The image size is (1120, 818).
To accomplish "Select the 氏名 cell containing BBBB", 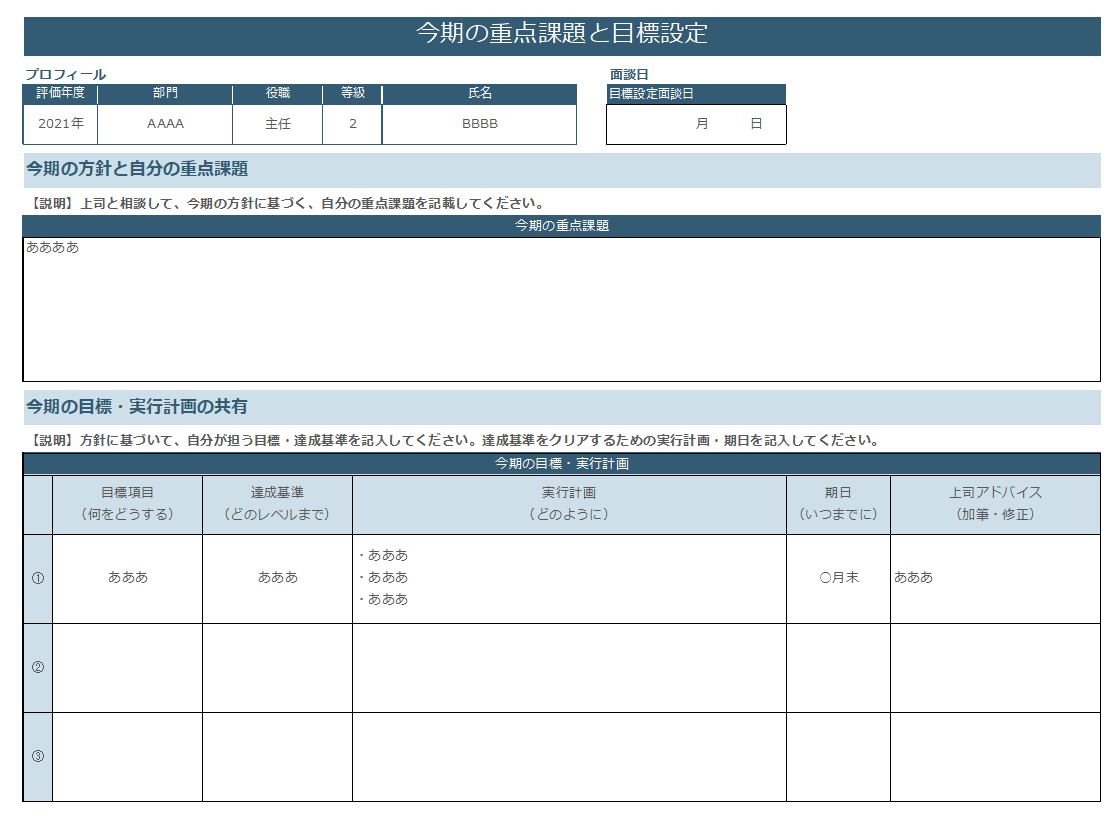I will pos(479,125).
